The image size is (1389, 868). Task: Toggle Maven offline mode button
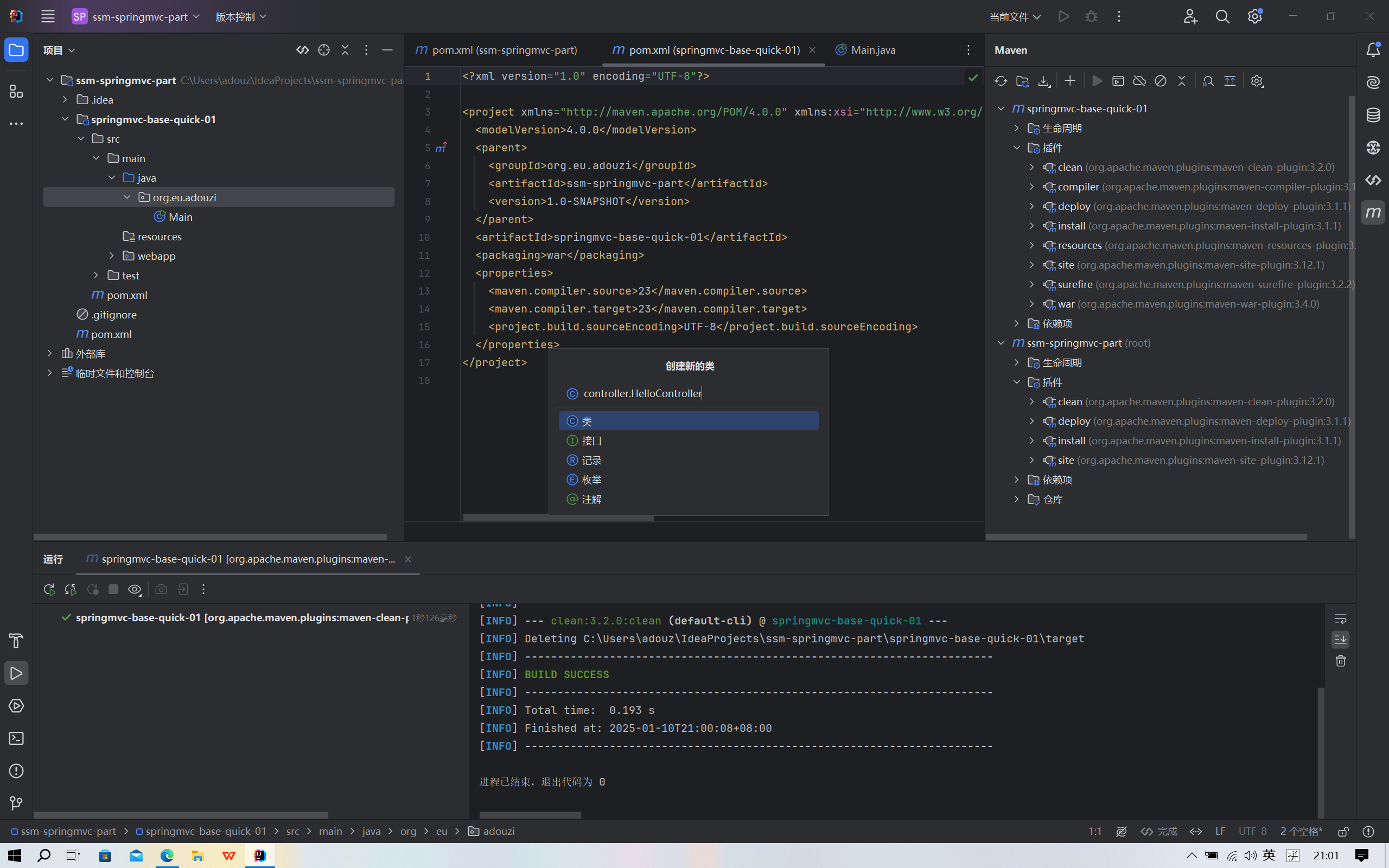(1139, 81)
